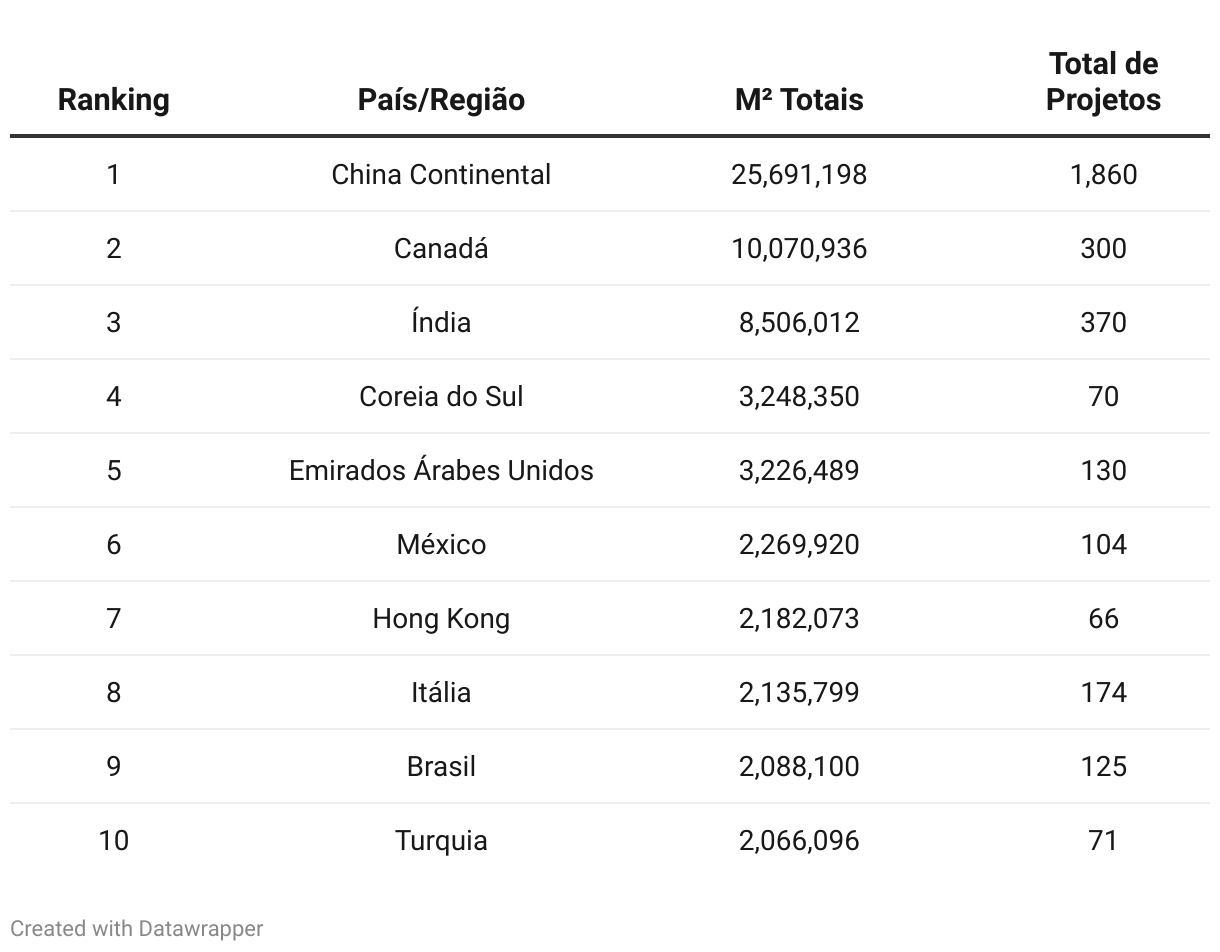Screen dimensions: 1220x952
Task: Click the Emirados Árabes Unidos cell
Action: [x=441, y=470]
